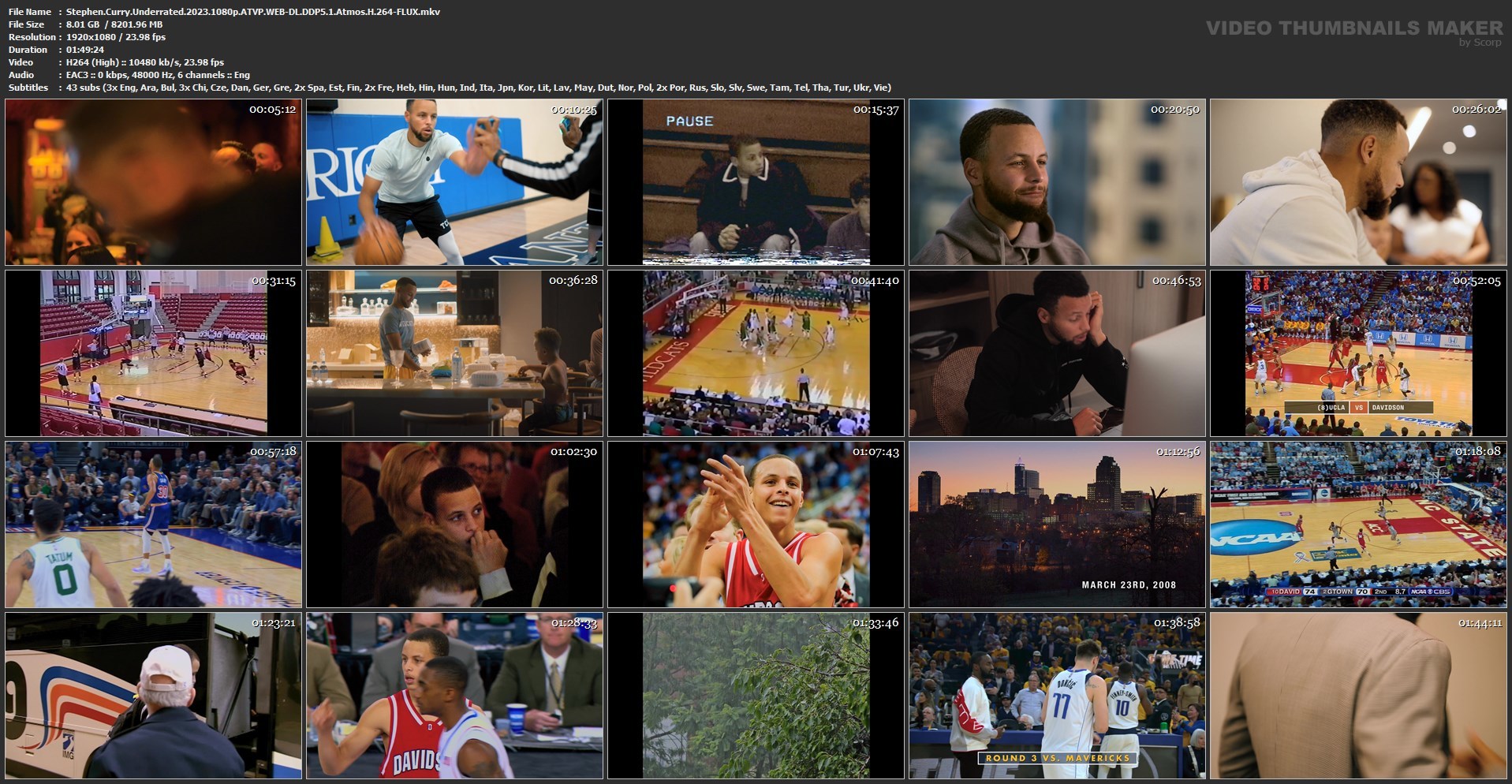This screenshot has height=784, width=1512.
Task: Open the clapping frame at 01:07:43
Action: pyautogui.click(x=756, y=525)
